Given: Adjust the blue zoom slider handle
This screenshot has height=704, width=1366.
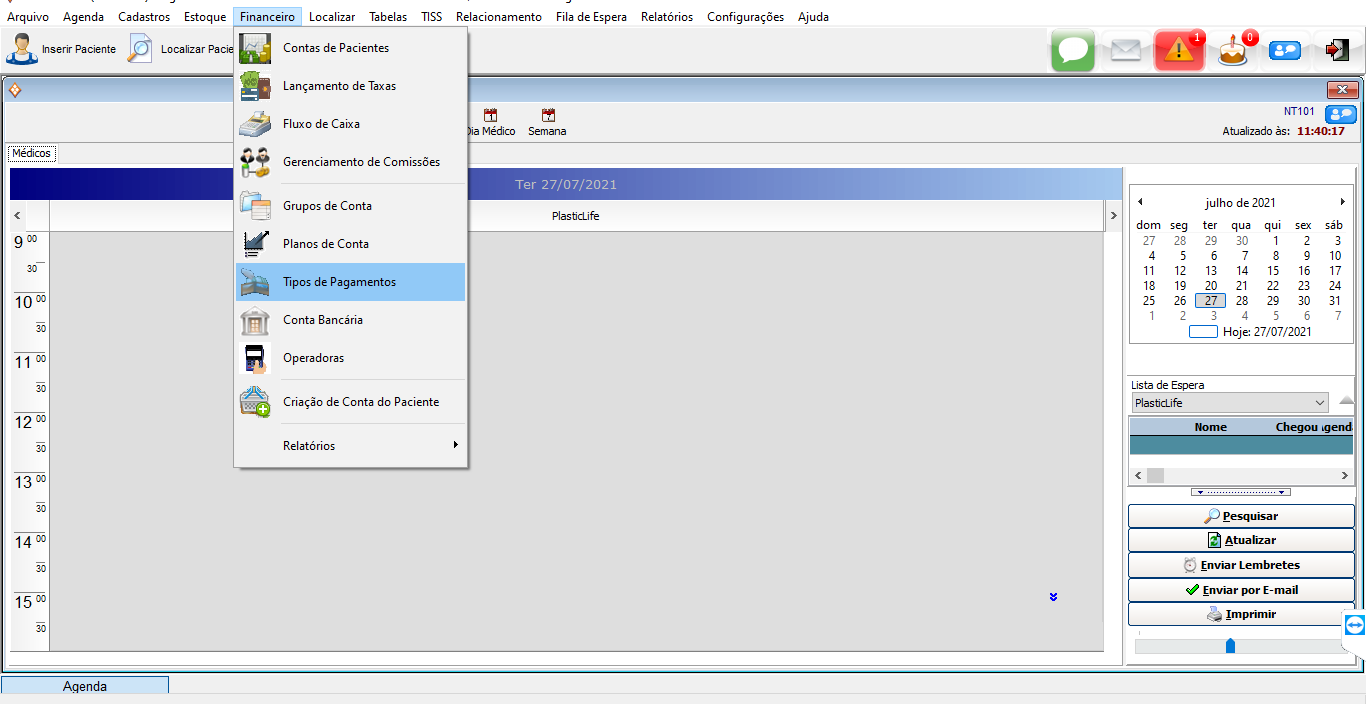Looking at the screenshot, I should click(1230, 646).
